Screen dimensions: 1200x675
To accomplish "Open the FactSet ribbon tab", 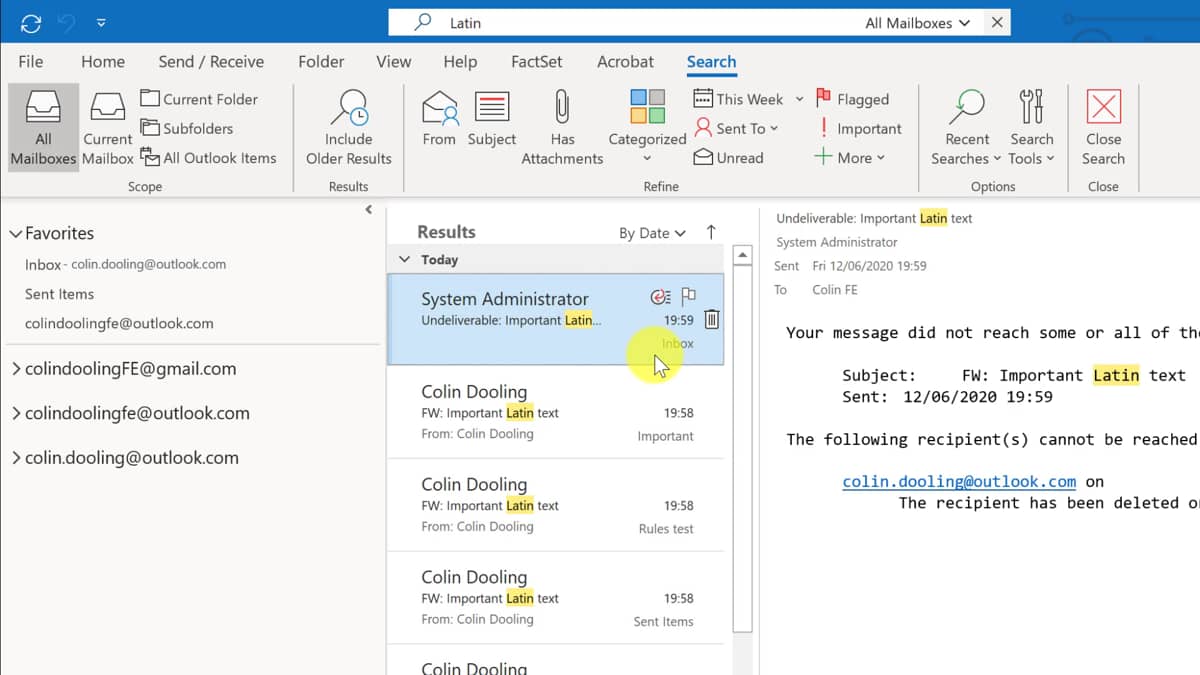I will pyautogui.click(x=537, y=61).
